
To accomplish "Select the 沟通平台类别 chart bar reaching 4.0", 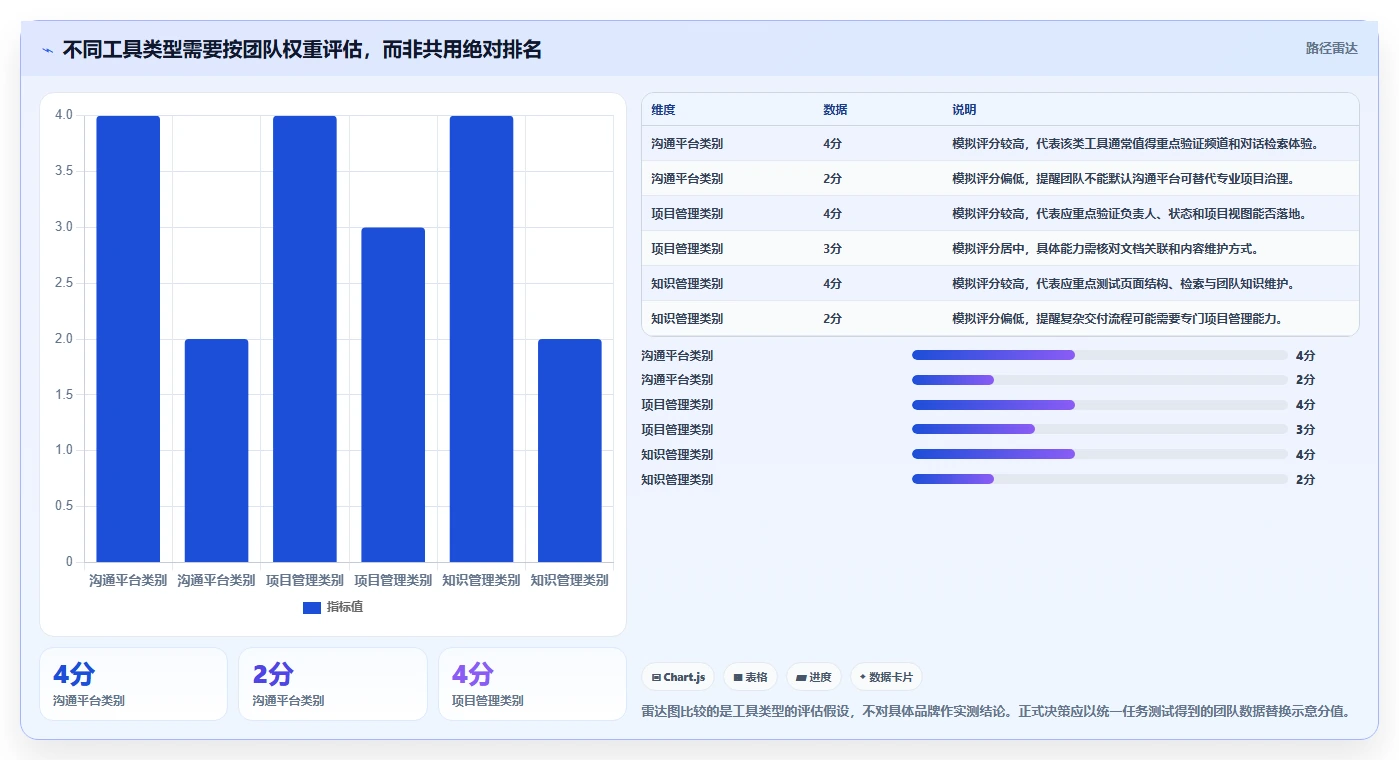I will coord(128,339).
